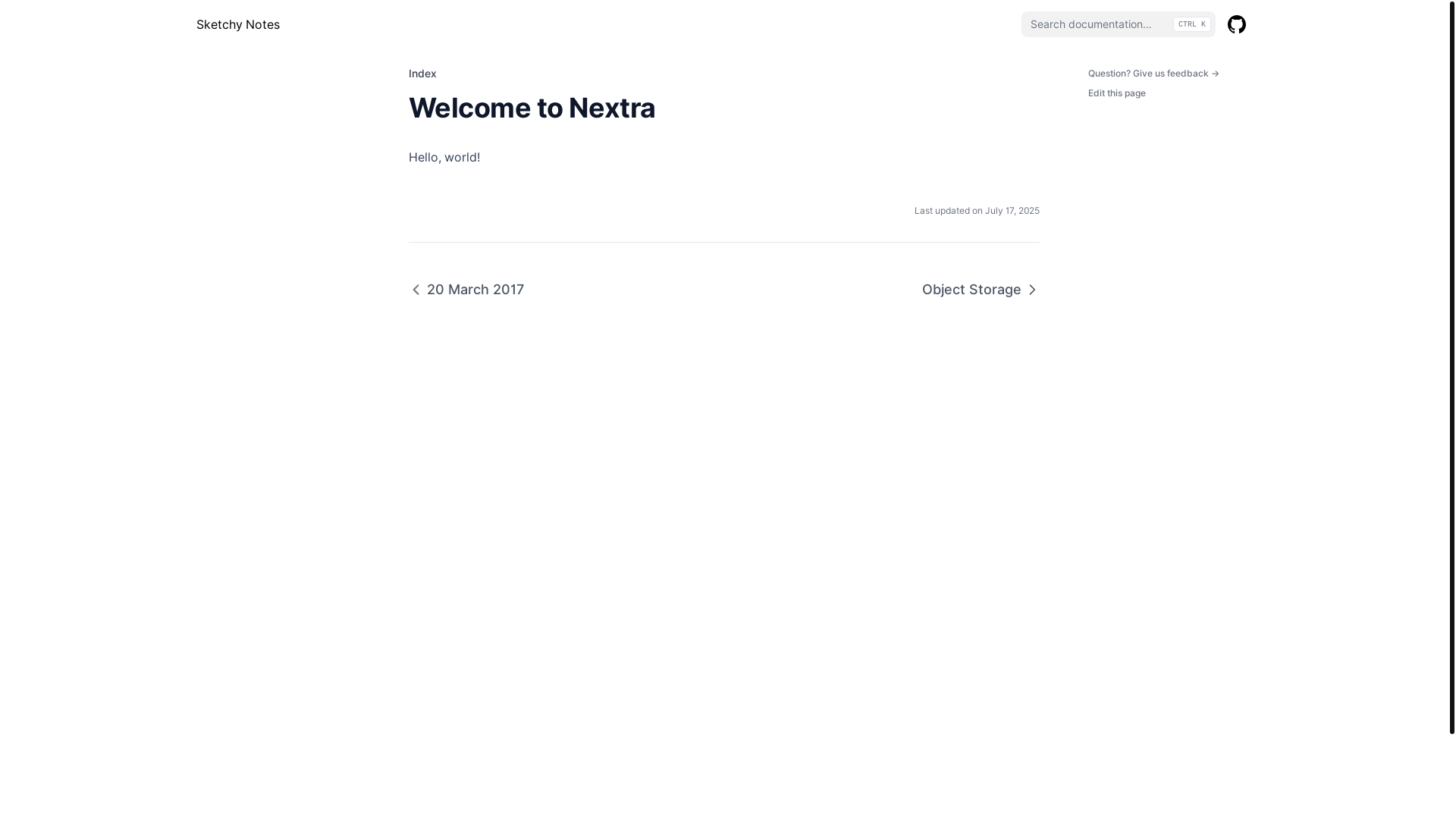This screenshot has width=1456, height=819.
Task: Go to previous page 20 March 2017
Action: coord(466,290)
